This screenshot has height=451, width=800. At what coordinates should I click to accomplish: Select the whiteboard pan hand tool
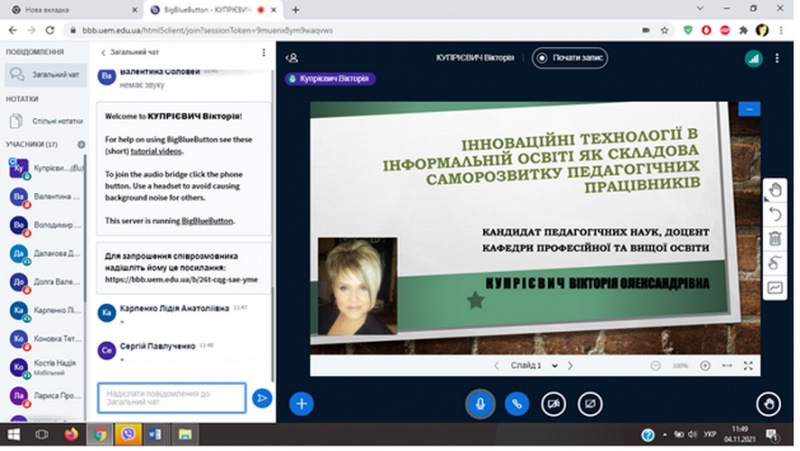click(774, 190)
